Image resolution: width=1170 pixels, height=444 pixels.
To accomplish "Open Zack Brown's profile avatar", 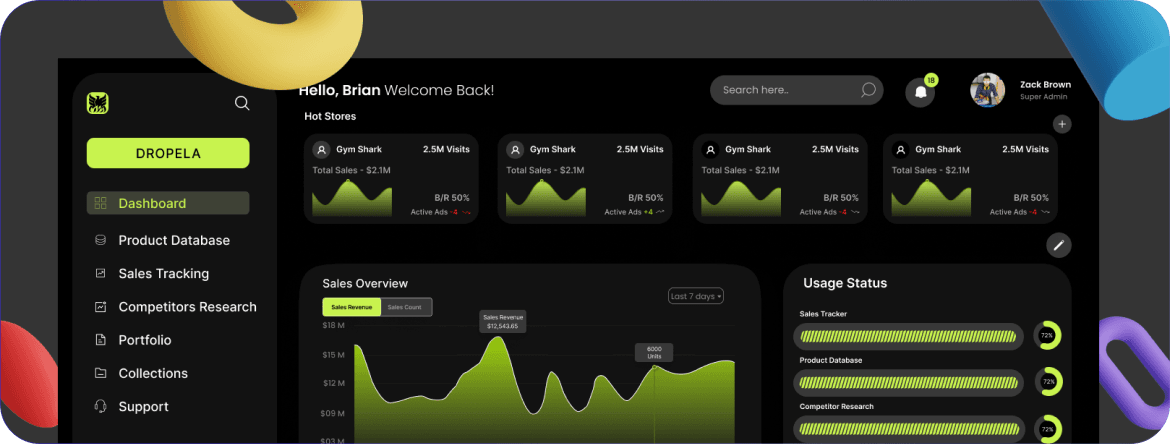I will (987, 90).
